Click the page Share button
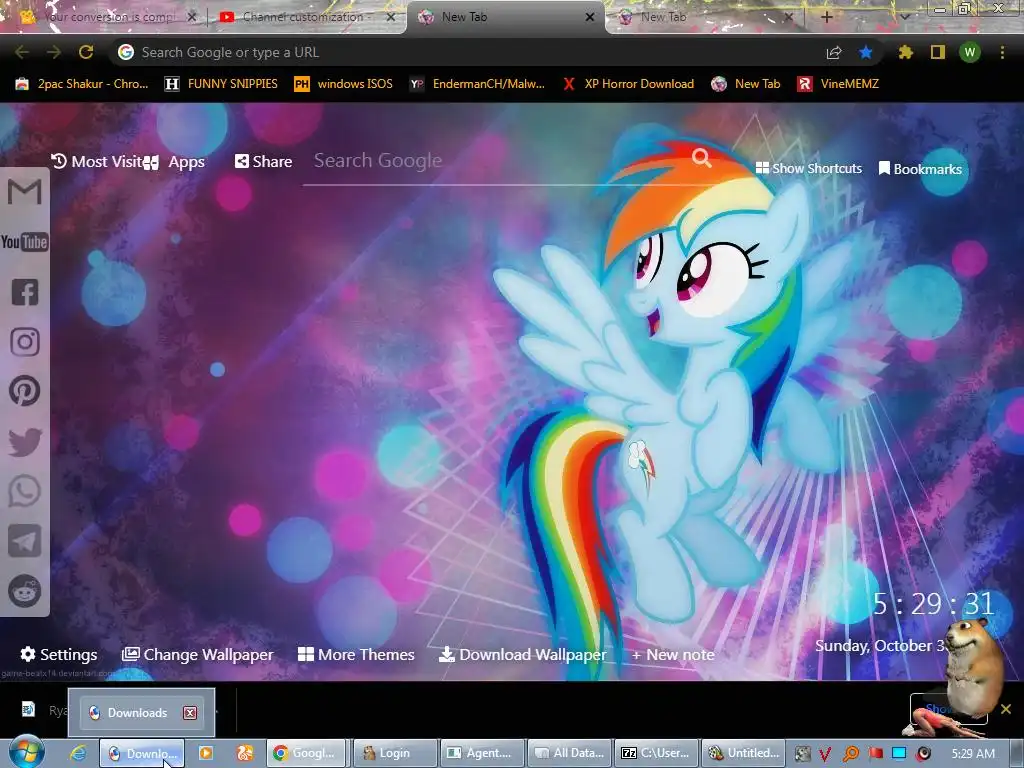Screen dimensions: 1024x768 (263, 161)
